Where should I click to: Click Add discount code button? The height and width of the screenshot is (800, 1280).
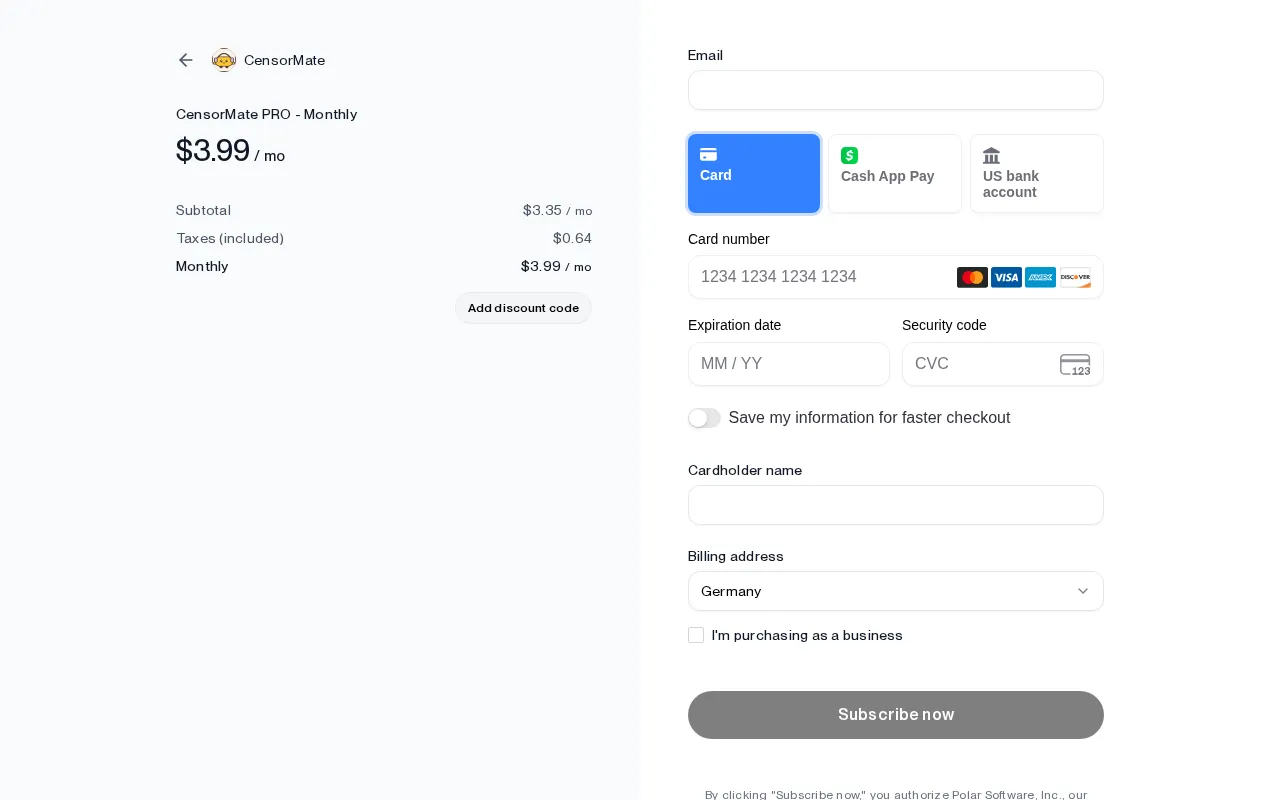click(523, 308)
